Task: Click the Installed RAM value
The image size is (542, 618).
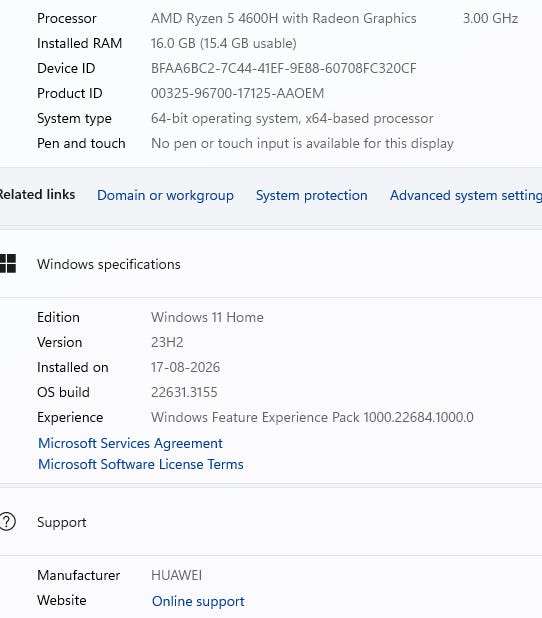Action: tap(224, 43)
